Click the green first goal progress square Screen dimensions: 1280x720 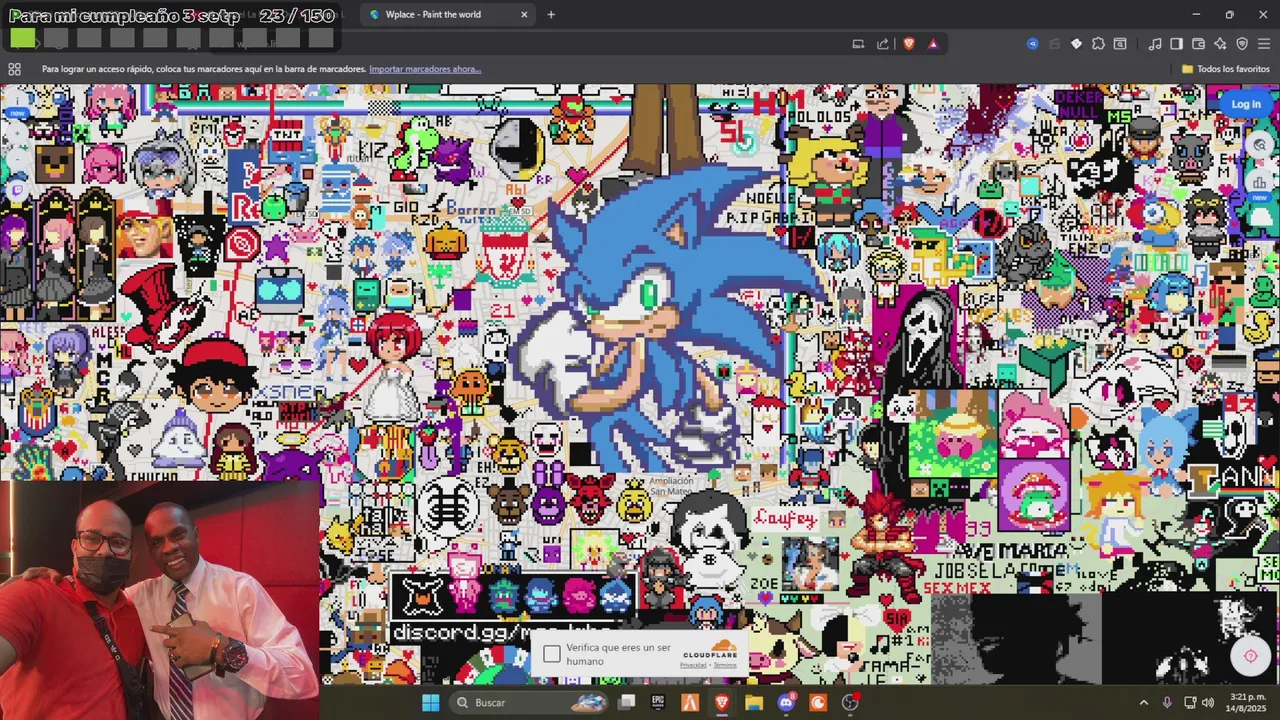[23, 38]
